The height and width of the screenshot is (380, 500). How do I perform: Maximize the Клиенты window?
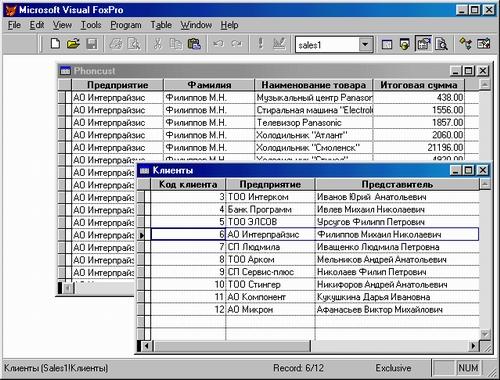tap(468, 171)
